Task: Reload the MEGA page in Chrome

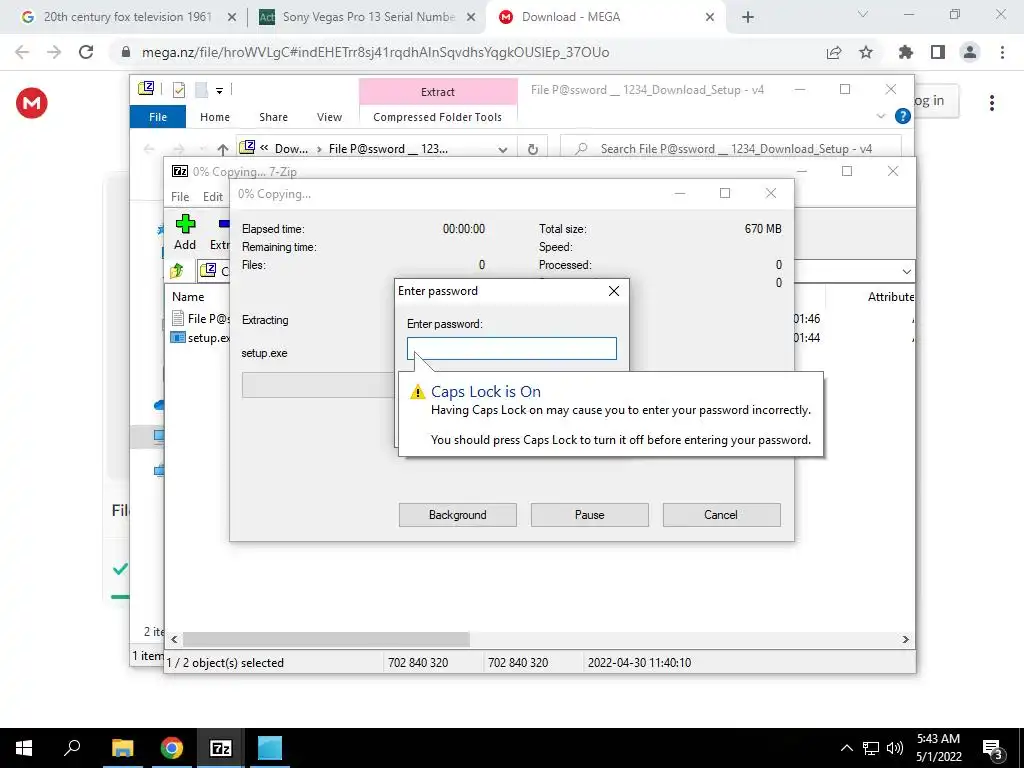Action: (x=86, y=52)
